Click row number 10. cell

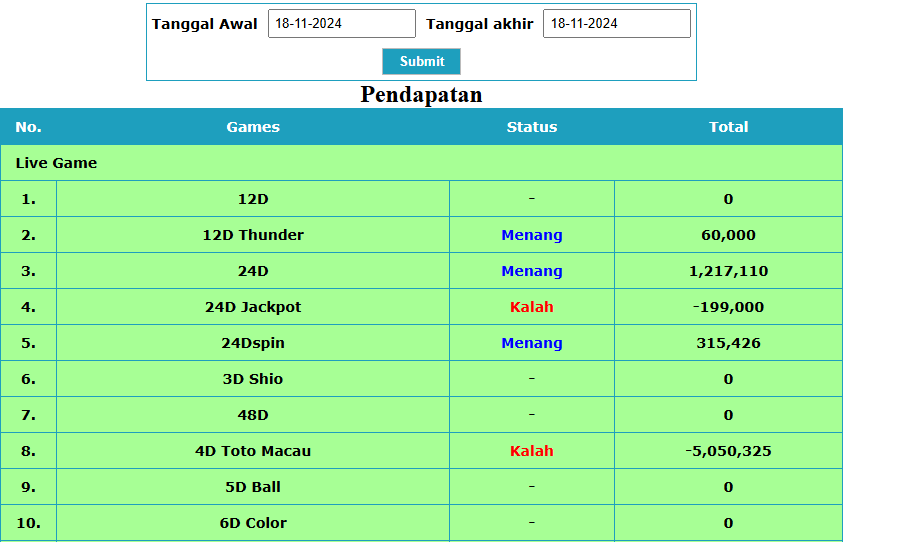click(28, 523)
